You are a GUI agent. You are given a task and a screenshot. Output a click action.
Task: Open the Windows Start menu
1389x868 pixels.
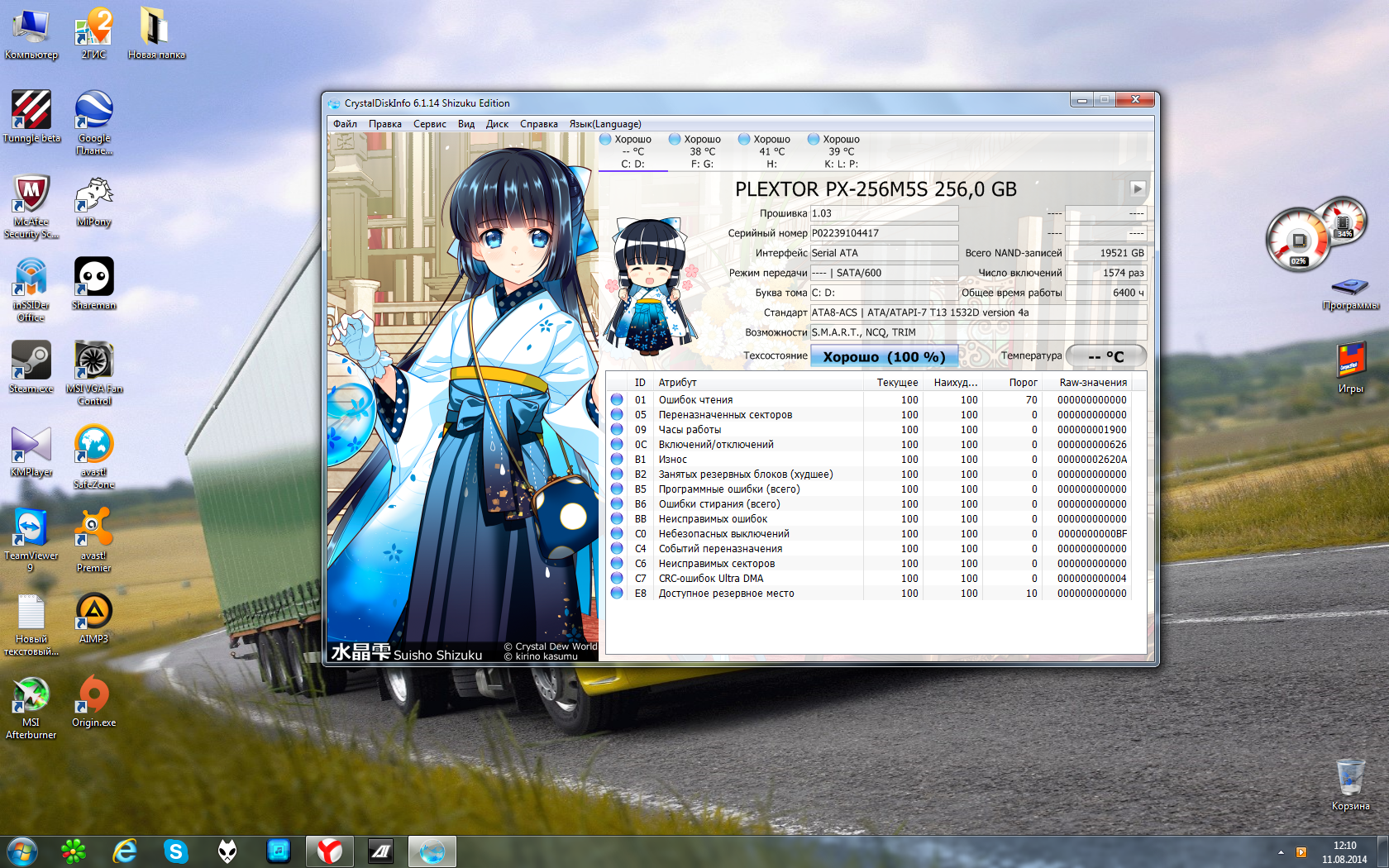22,851
